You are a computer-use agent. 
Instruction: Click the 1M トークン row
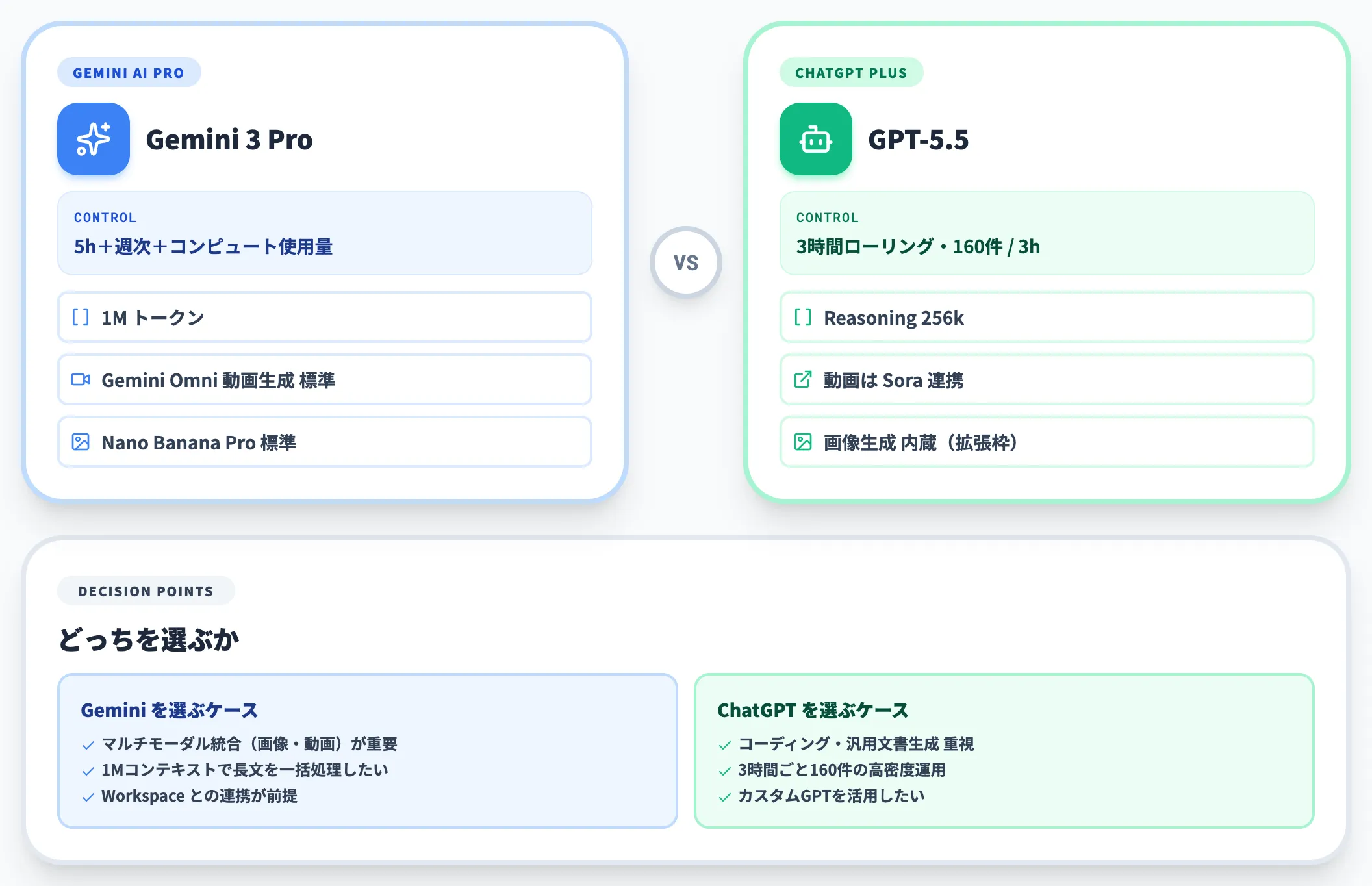point(325,317)
